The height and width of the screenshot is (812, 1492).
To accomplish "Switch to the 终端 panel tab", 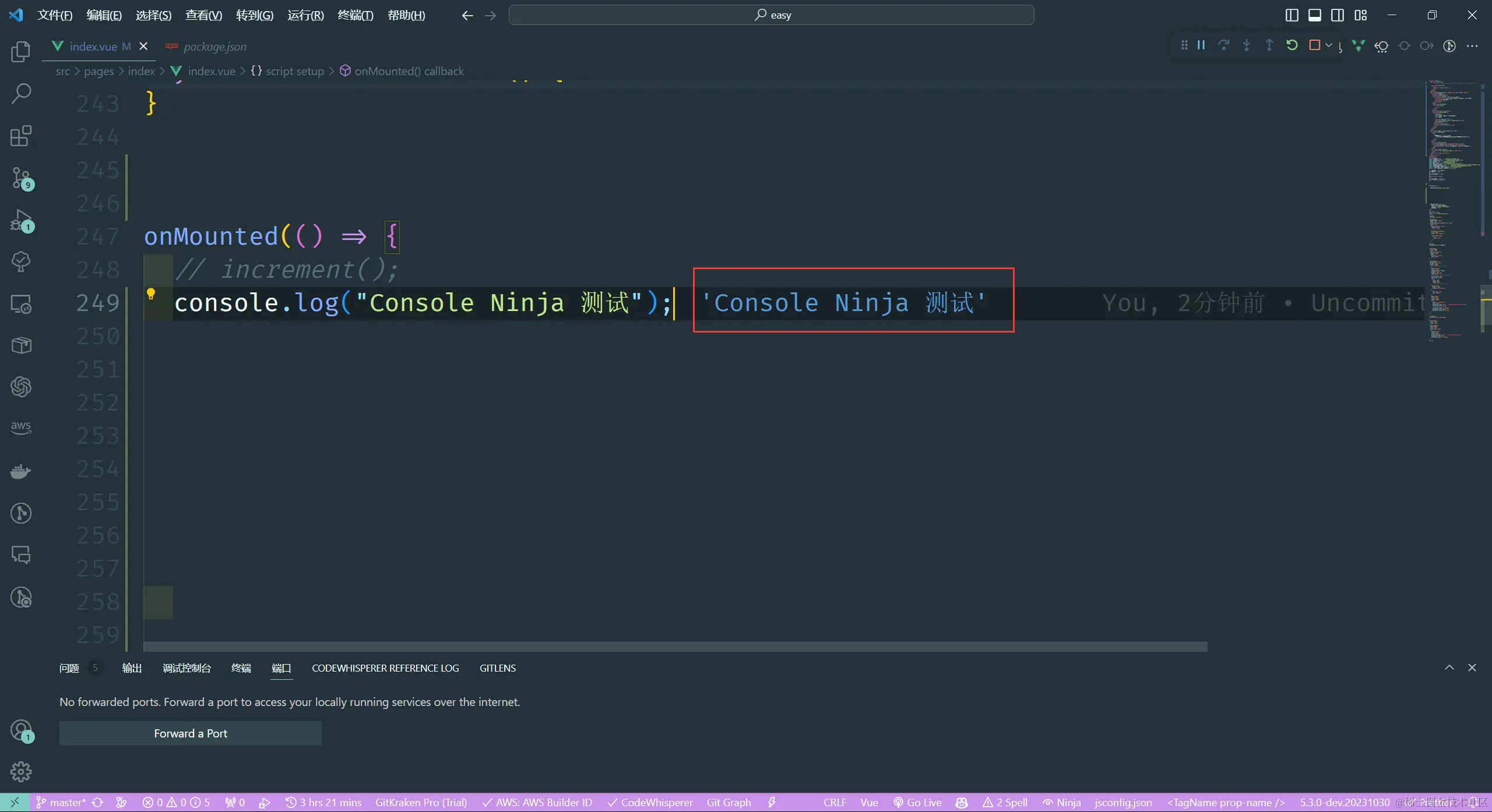I will [x=241, y=668].
